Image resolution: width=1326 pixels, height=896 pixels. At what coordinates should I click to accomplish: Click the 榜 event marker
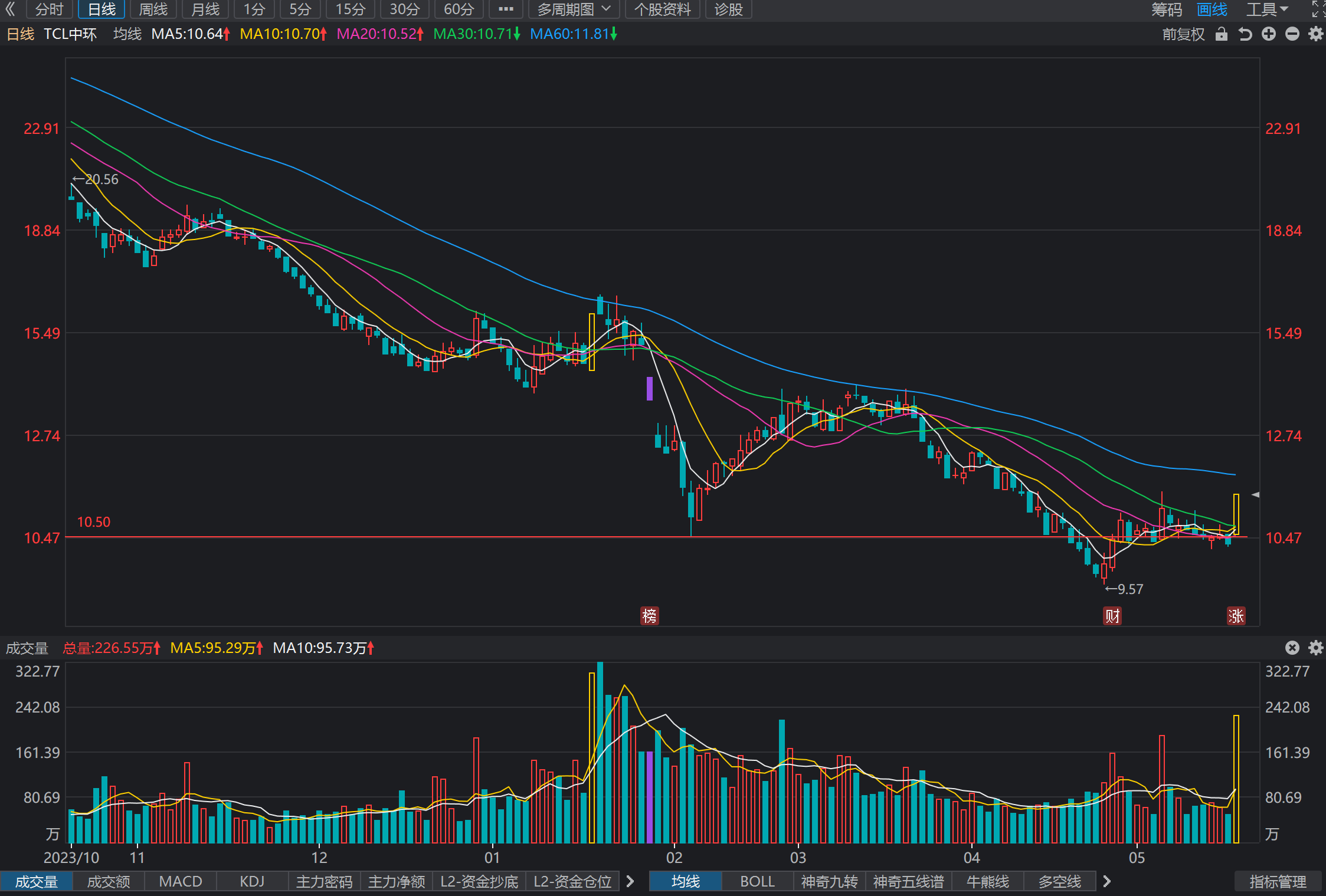pos(650,616)
